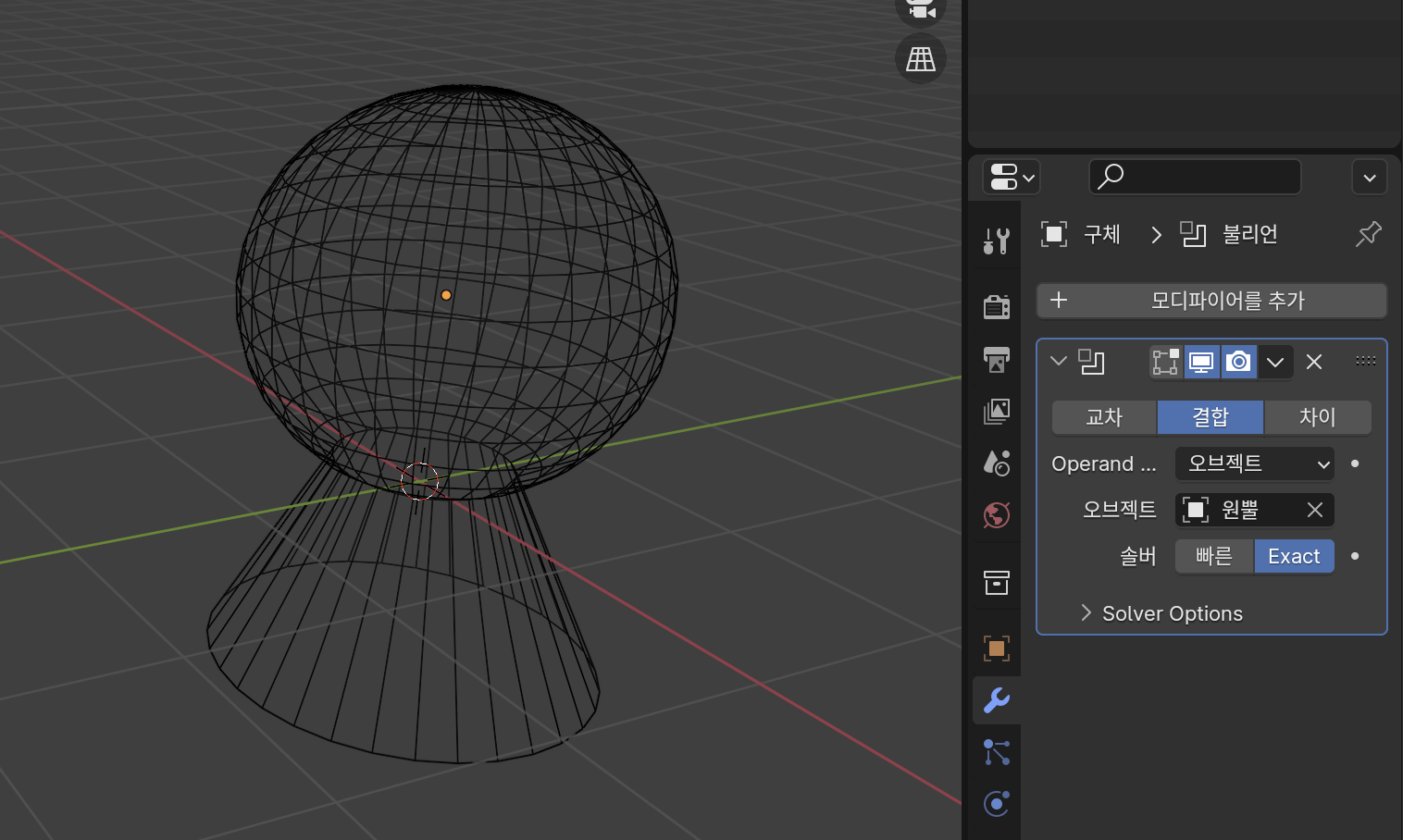Open the Operand type 오브젝트 dropdown

click(x=1255, y=463)
